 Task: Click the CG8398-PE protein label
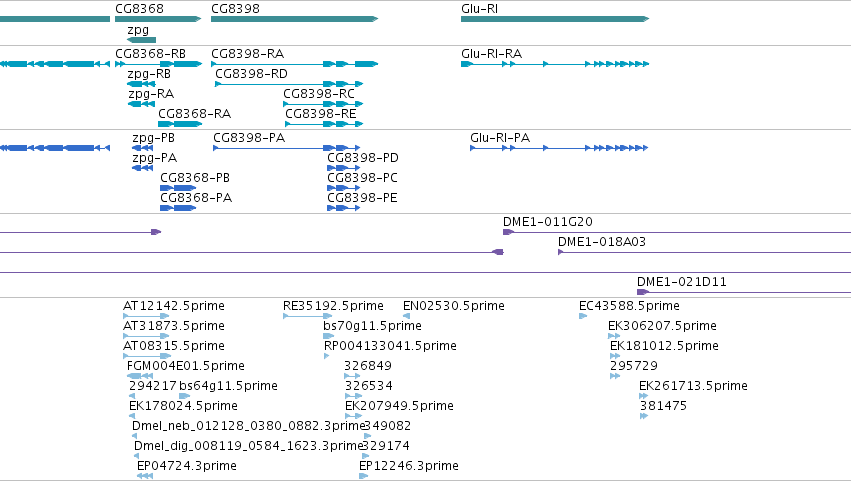tap(362, 198)
